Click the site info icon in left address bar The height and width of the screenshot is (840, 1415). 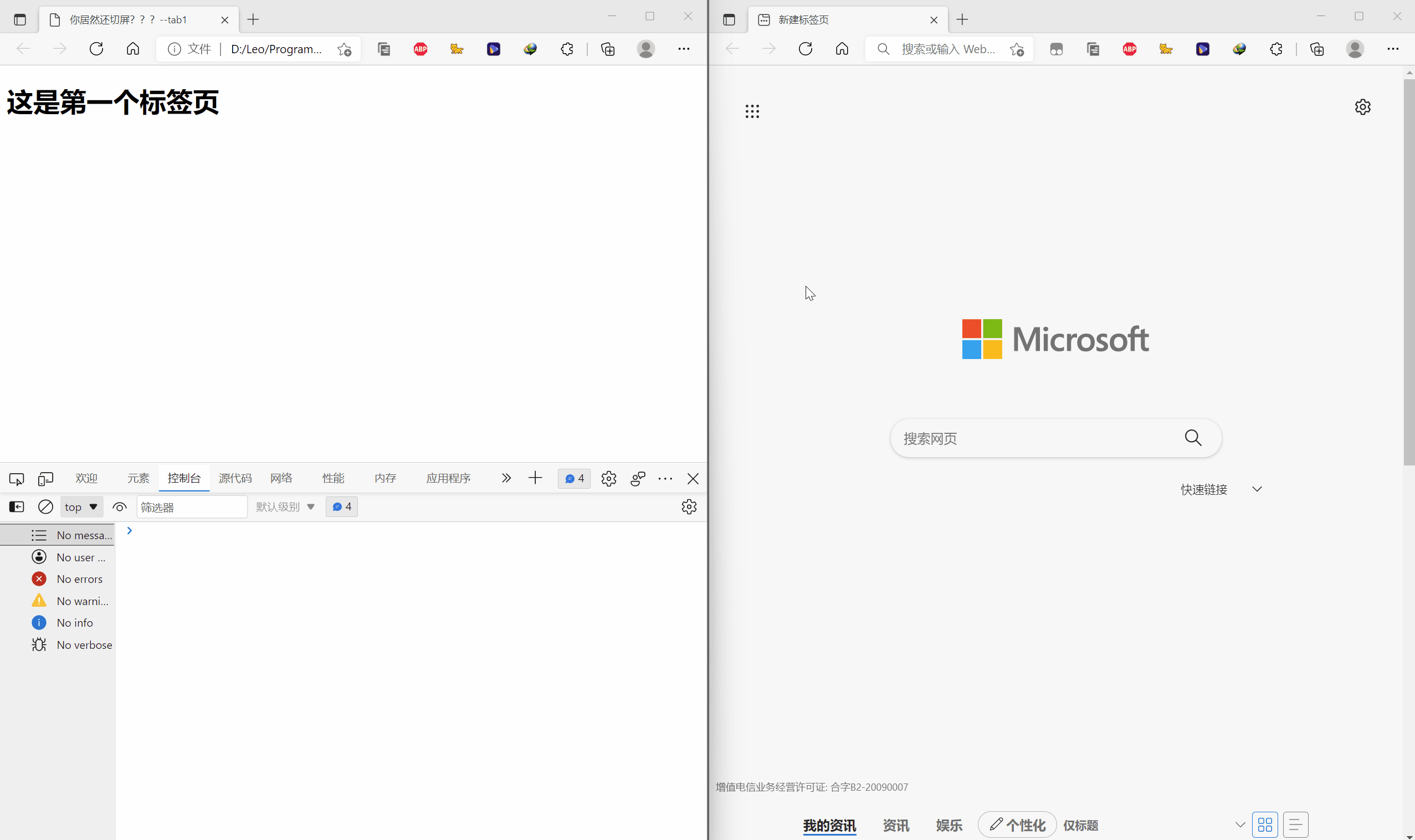click(175, 49)
